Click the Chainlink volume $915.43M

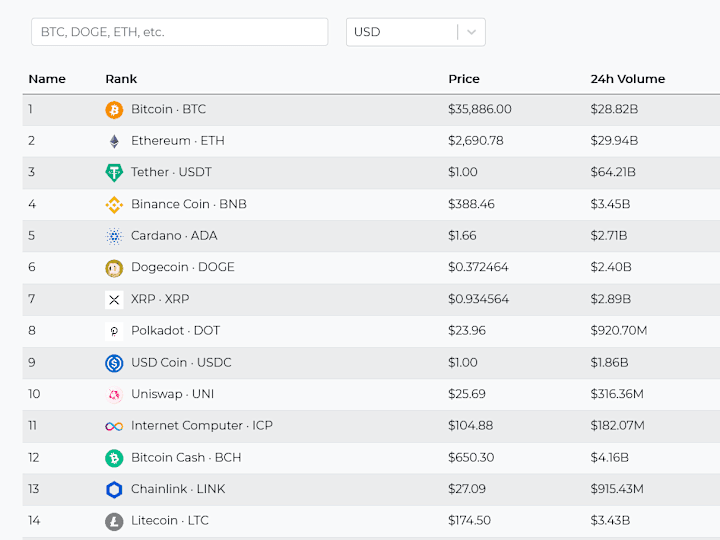(617, 489)
